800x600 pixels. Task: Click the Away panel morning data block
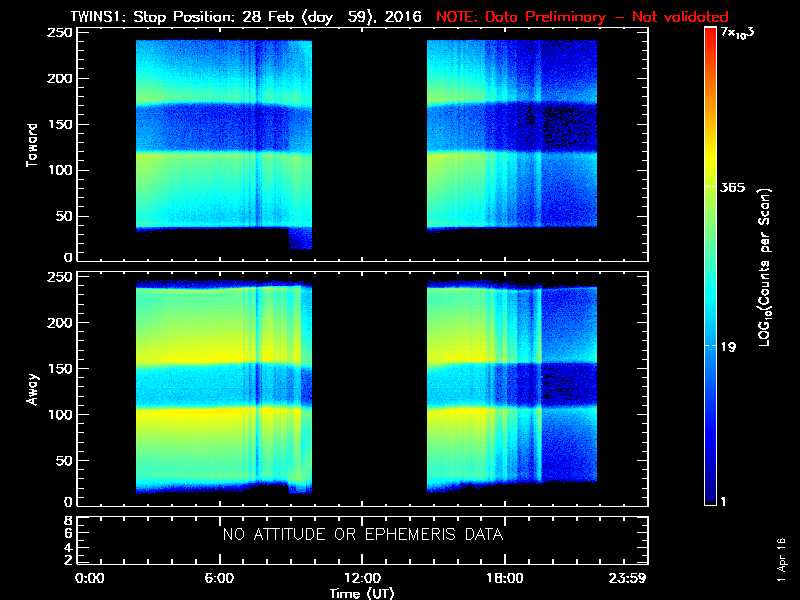(224, 387)
